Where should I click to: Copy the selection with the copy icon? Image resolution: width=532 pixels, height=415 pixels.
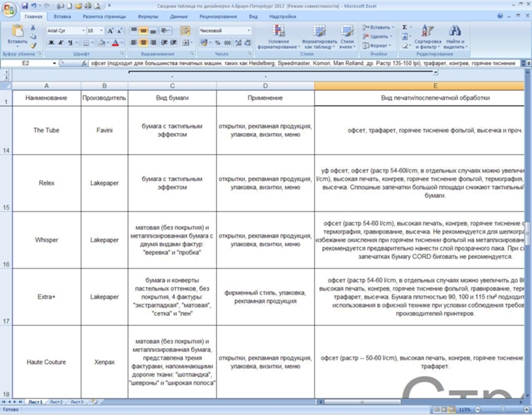(x=33, y=37)
